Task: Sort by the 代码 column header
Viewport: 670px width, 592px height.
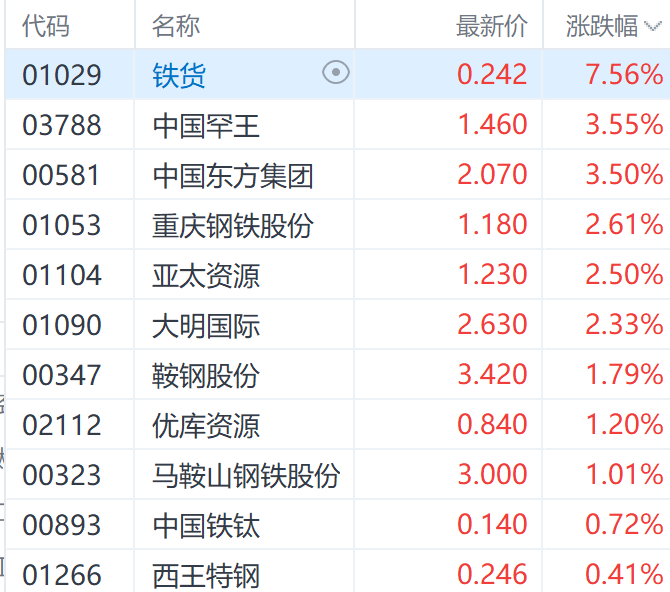Action: tap(46, 26)
